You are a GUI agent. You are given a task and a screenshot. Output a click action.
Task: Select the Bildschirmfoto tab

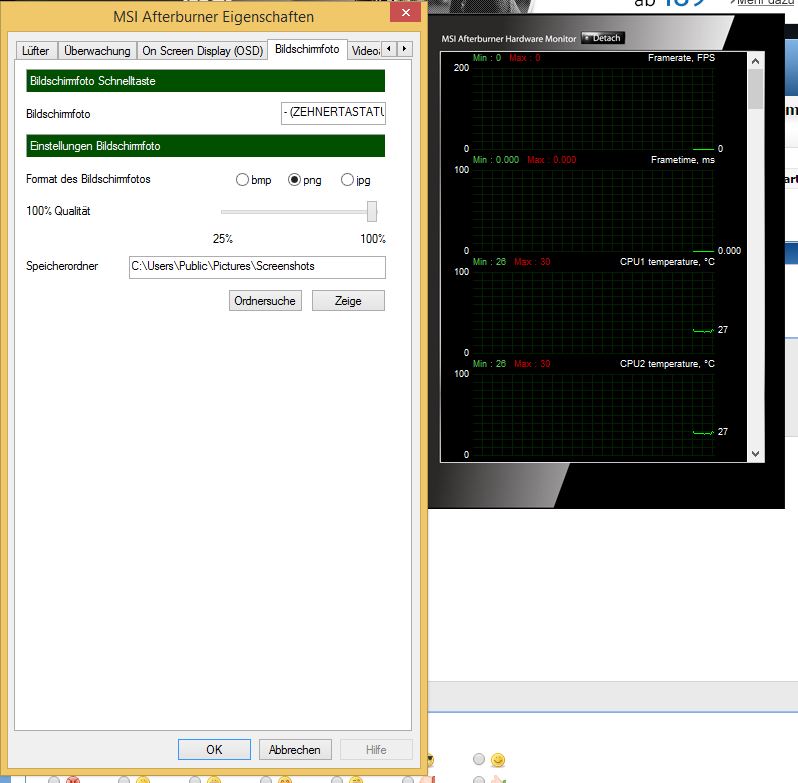tap(307, 49)
